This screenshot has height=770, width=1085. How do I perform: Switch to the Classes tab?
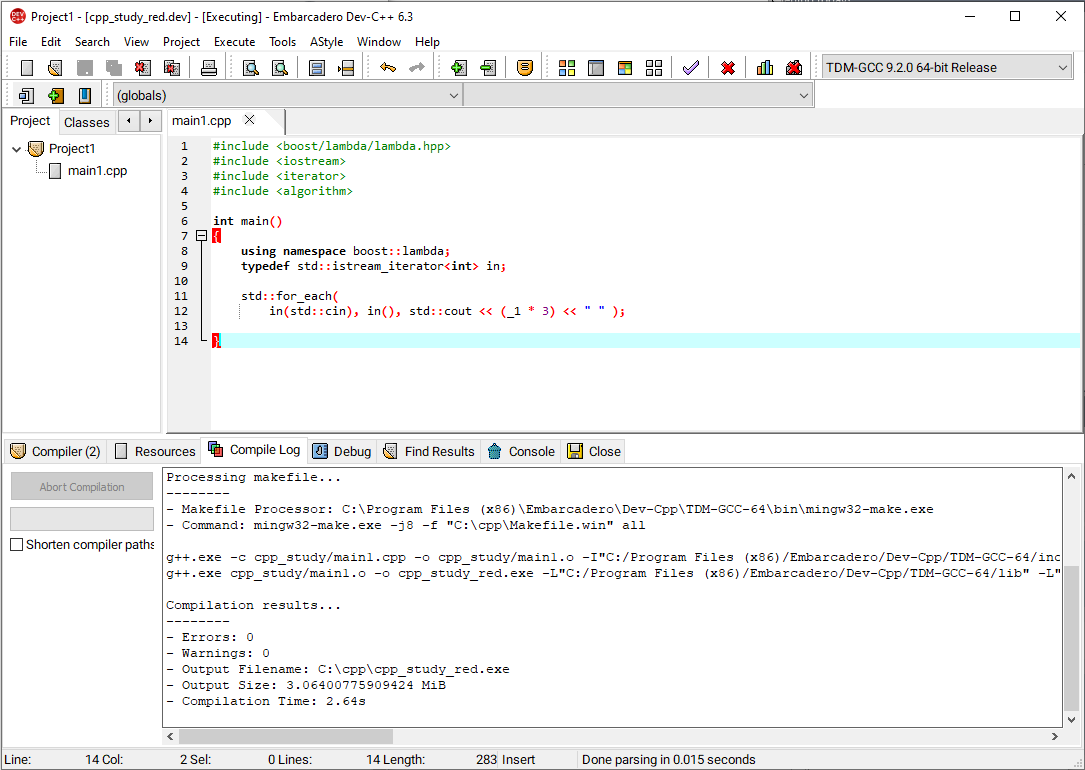(86, 122)
